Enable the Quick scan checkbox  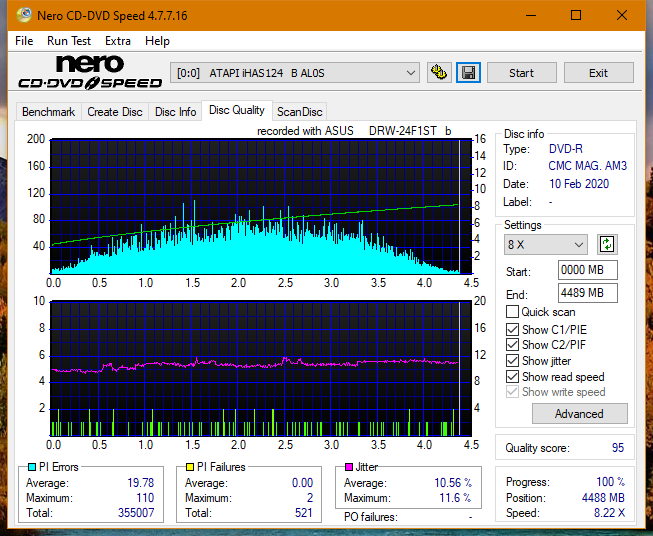[x=512, y=312]
